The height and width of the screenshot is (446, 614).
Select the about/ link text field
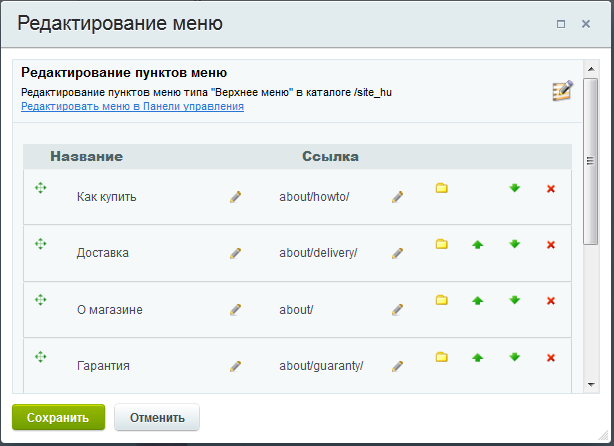[296, 310]
